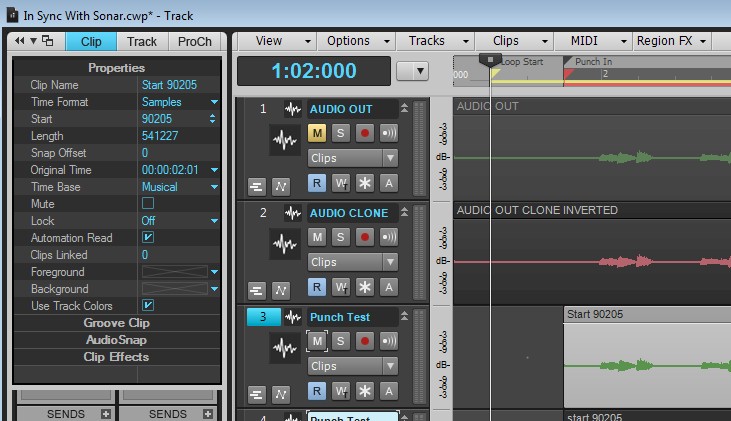
Task: Click large waveform icon on AUDIO OUT track
Action: 285,139
